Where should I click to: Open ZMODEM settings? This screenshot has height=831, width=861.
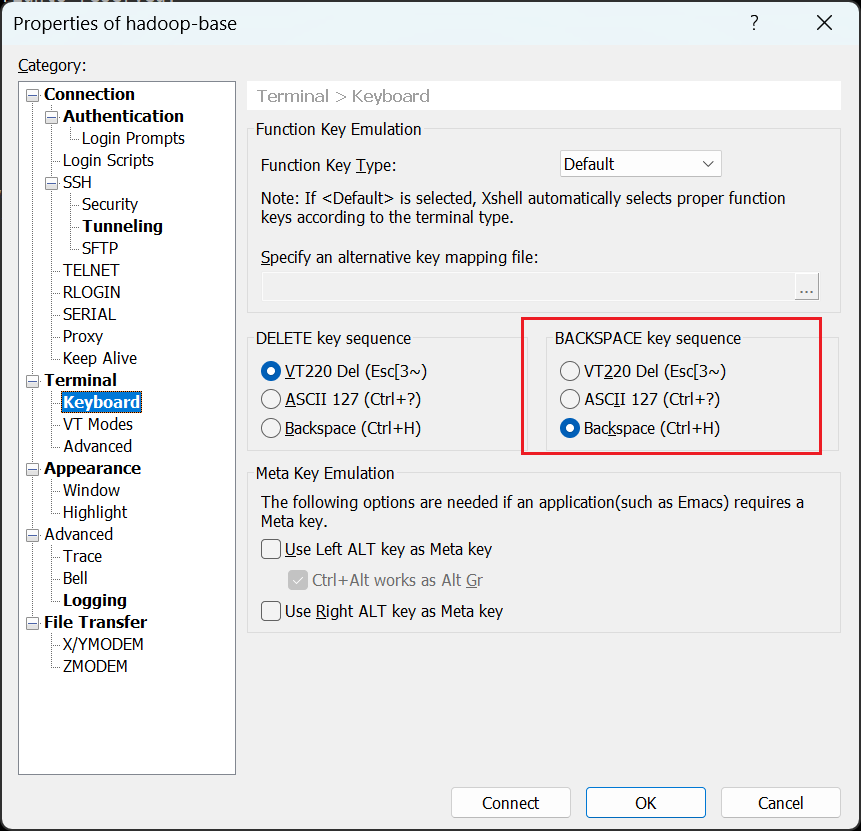[95, 666]
